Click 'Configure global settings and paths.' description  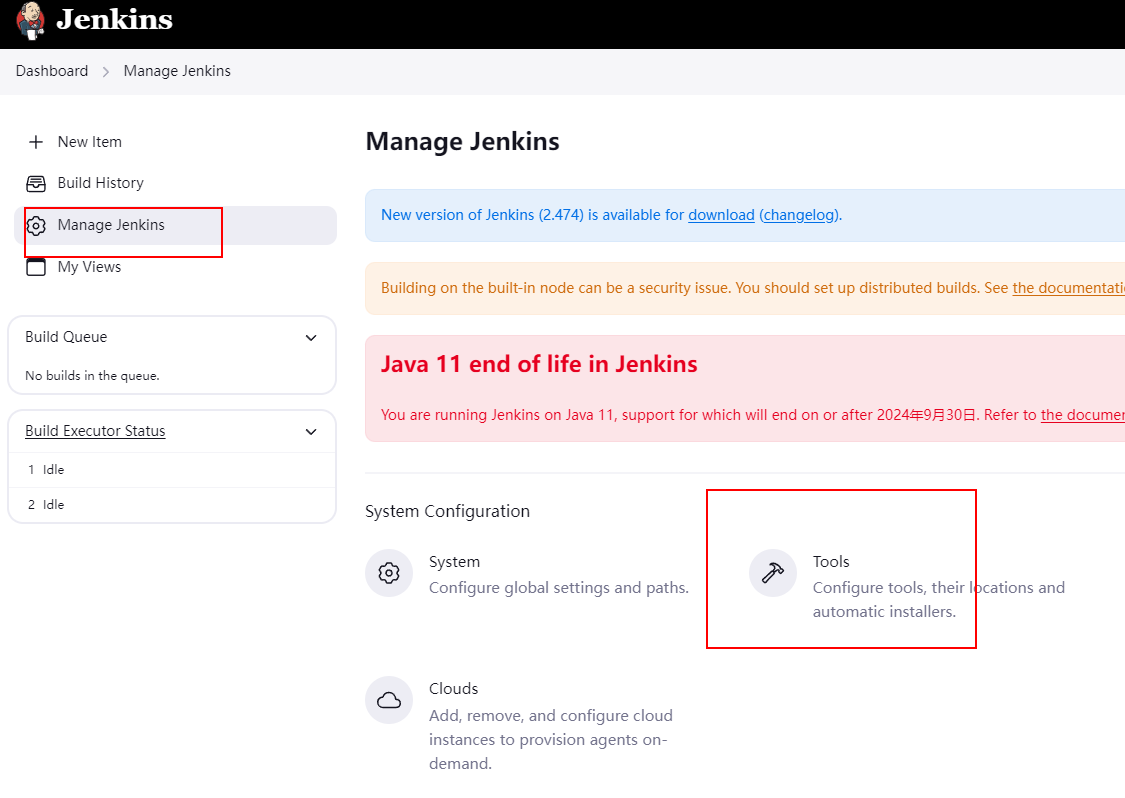[559, 588]
